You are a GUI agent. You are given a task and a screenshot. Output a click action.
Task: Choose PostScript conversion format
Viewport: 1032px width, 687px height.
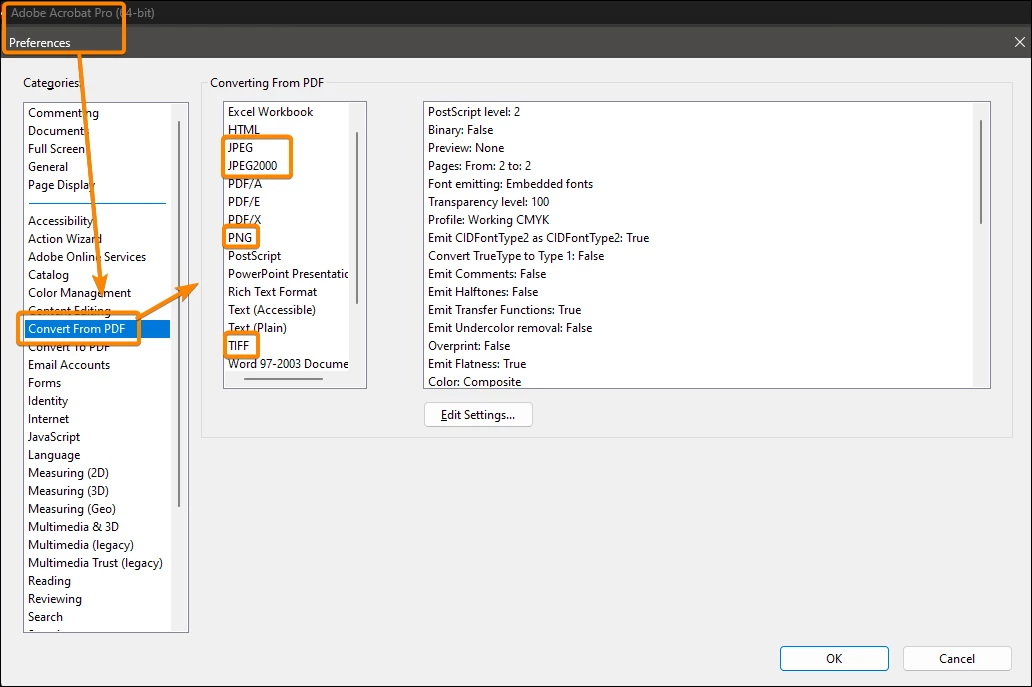click(254, 255)
